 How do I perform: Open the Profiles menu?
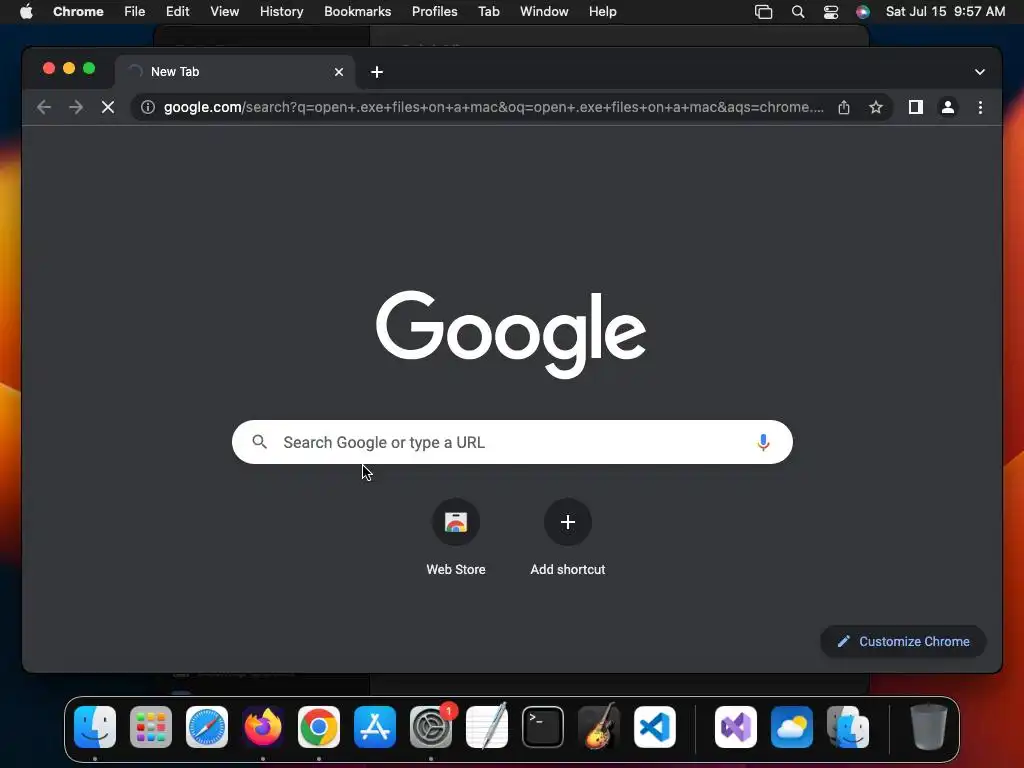(434, 12)
